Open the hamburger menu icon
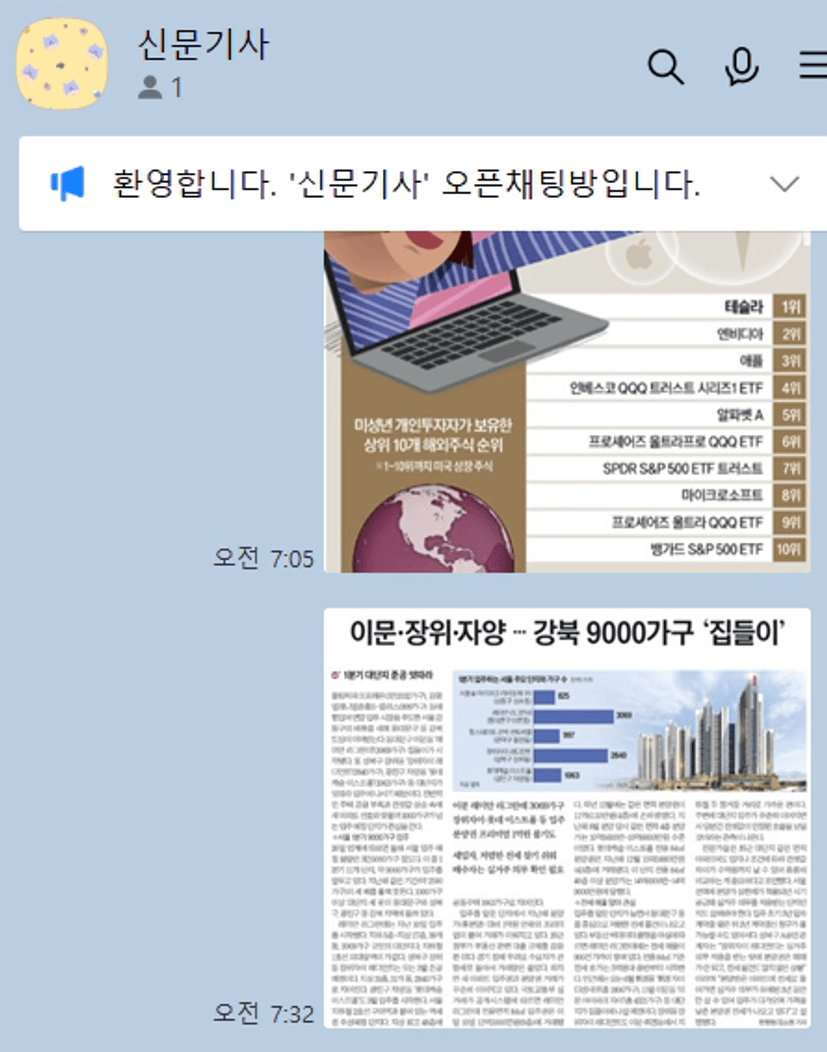Screen dimensions: 827x1052 pyautogui.click(x=814, y=66)
